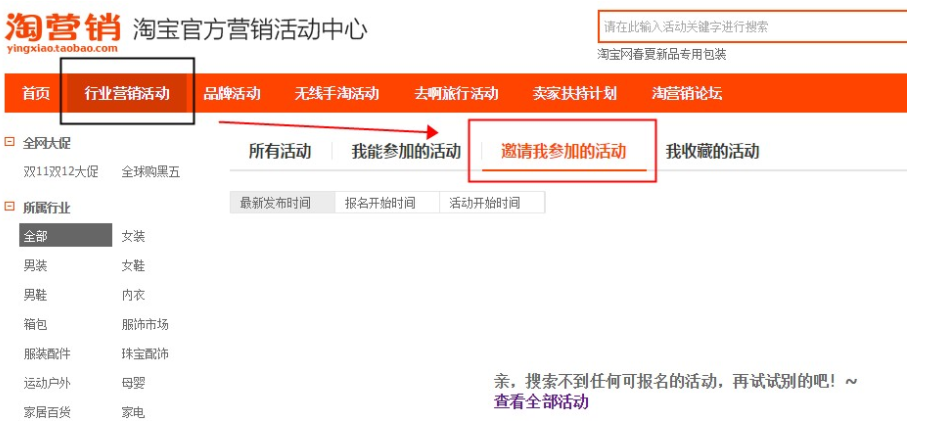Filter by 男装 industry
Viewport: 928px width, 427px height.
coord(35,265)
